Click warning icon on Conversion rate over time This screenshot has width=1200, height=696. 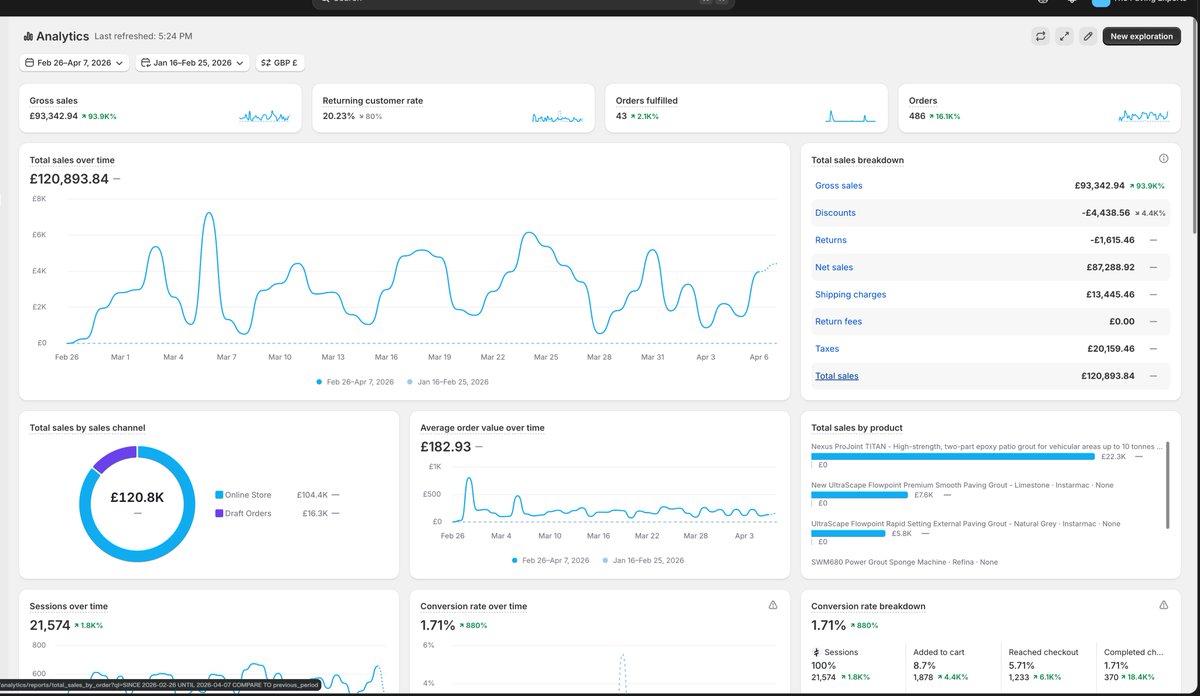point(772,605)
